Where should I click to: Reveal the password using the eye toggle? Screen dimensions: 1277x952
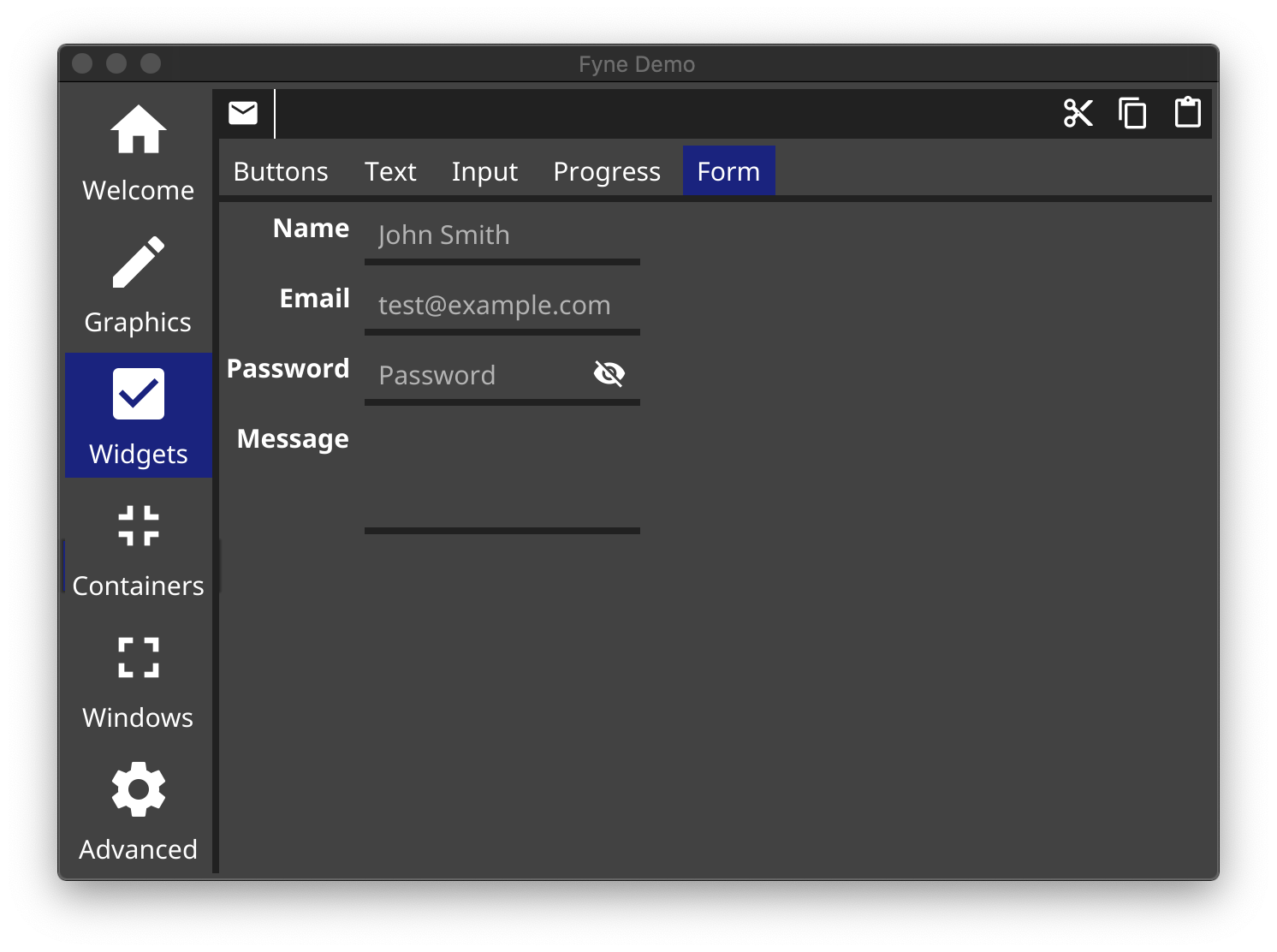(609, 374)
